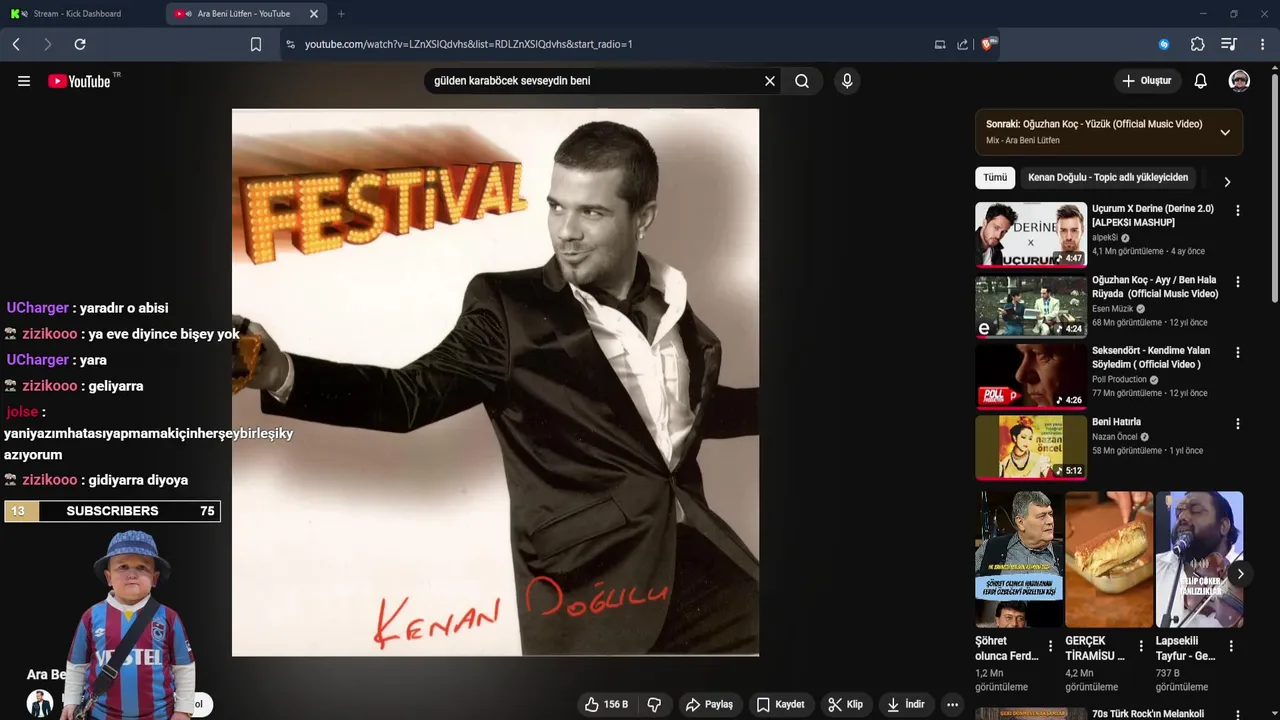1280x720 pixels.
Task: Open 70s Türk Rock'ın Melankoli video
Action: click(1148, 714)
